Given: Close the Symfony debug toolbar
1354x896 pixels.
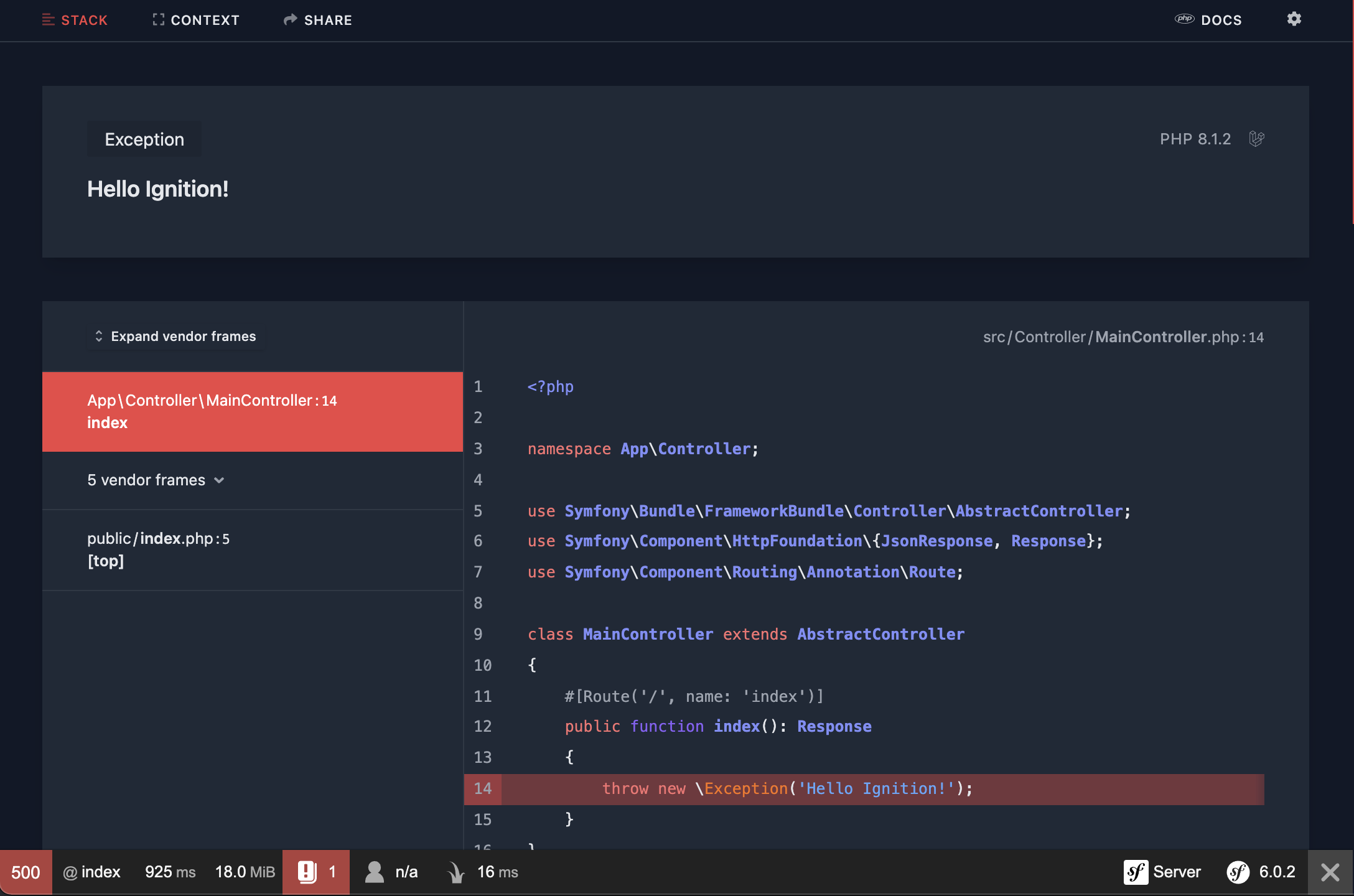Looking at the screenshot, I should [x=1330, y=872].
